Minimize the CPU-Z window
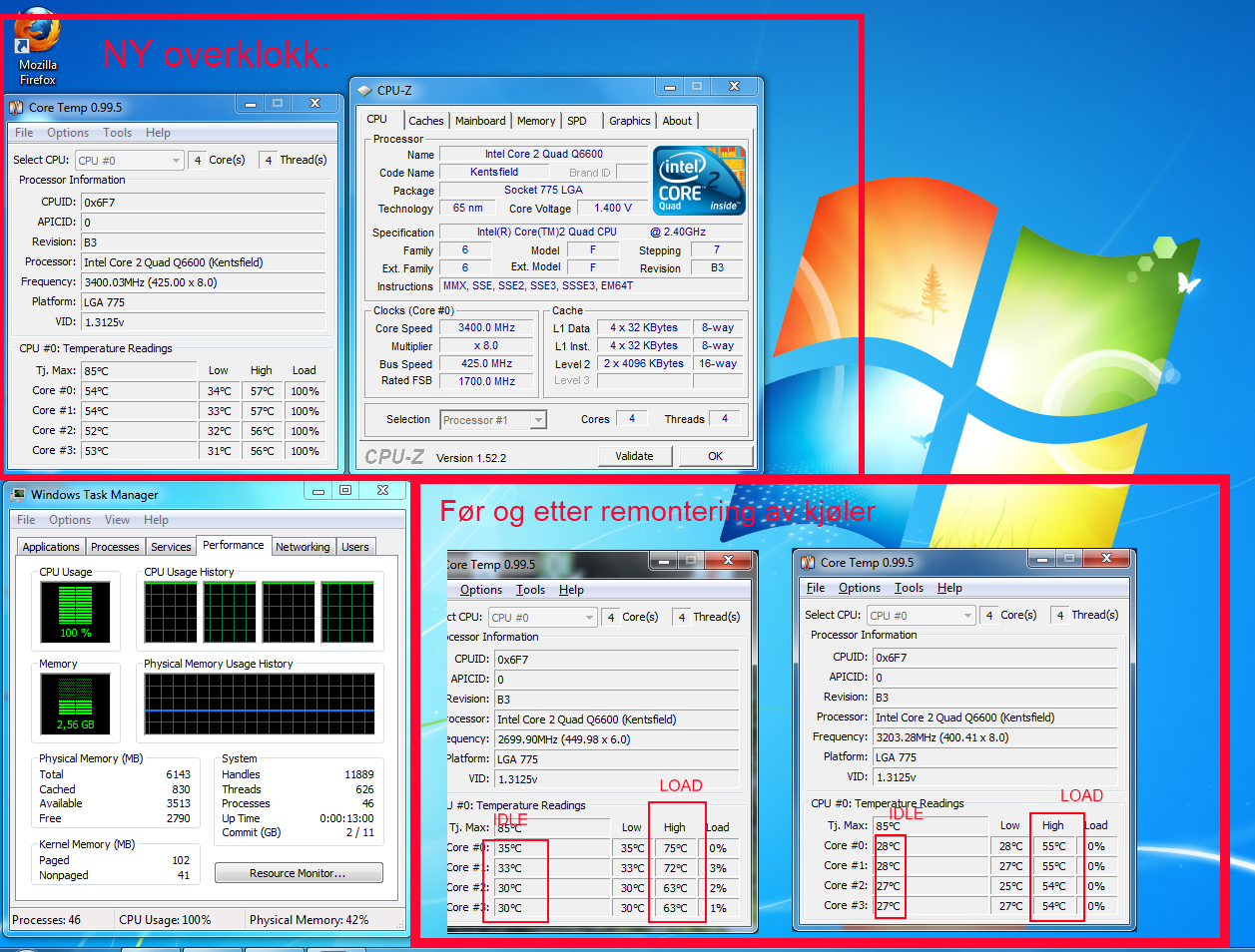1255x952 pixels. coord(669,88)
